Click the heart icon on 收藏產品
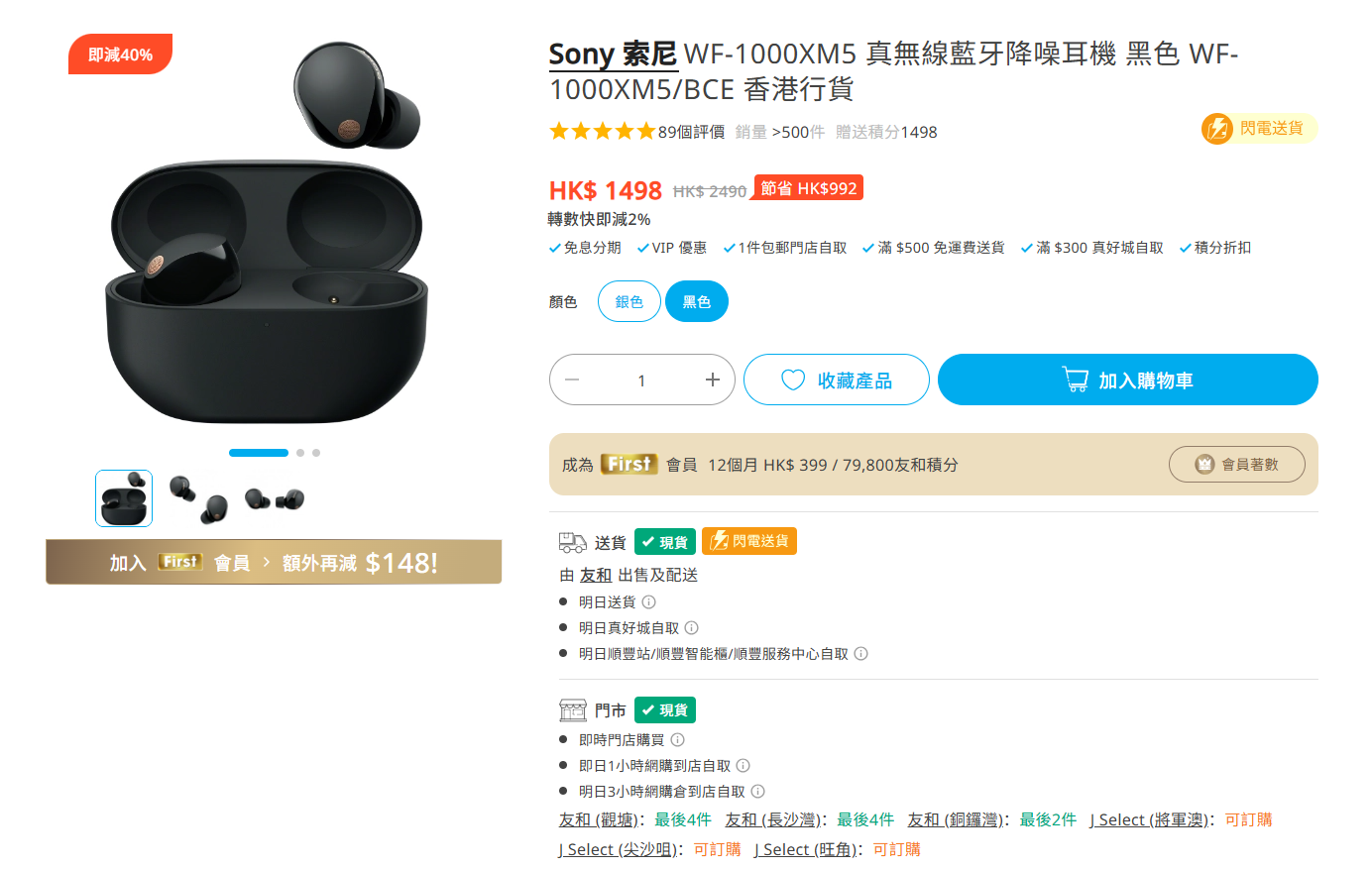The width and height of the screenshot is (1372, 869). 793,380
